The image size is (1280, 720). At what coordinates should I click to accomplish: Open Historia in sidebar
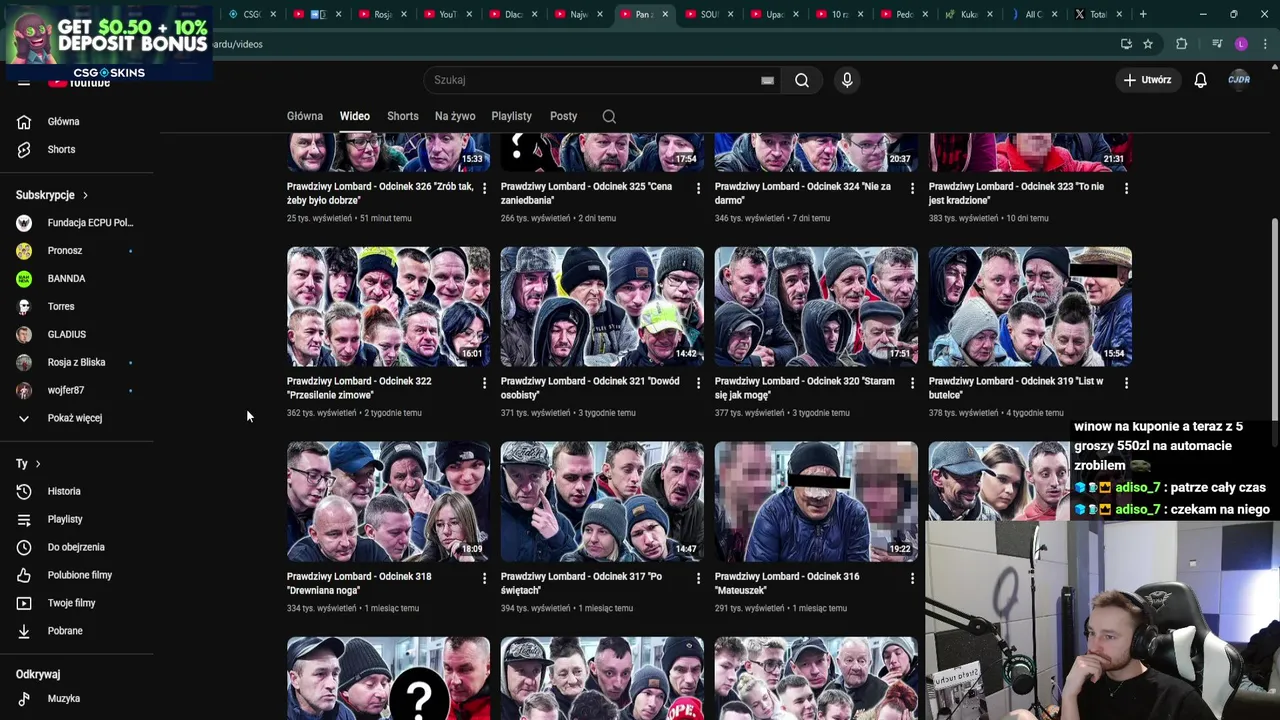[x=64, y=492]
